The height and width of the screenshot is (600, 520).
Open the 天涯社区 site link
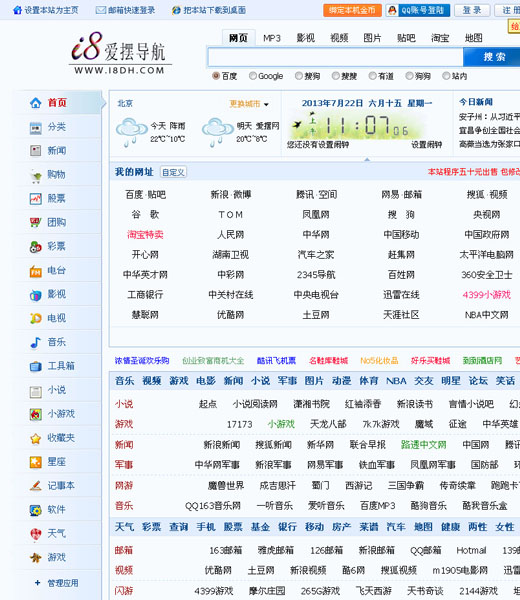coord(401,315)
